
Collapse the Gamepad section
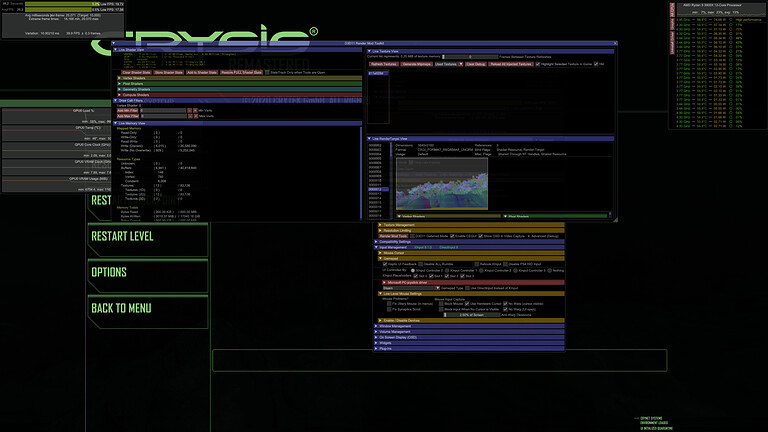471,259
